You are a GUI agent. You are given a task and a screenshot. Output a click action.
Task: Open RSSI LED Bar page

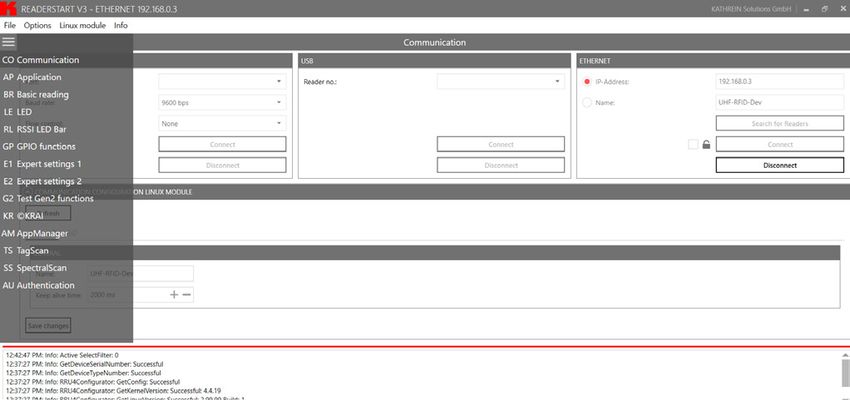(66, 129)
